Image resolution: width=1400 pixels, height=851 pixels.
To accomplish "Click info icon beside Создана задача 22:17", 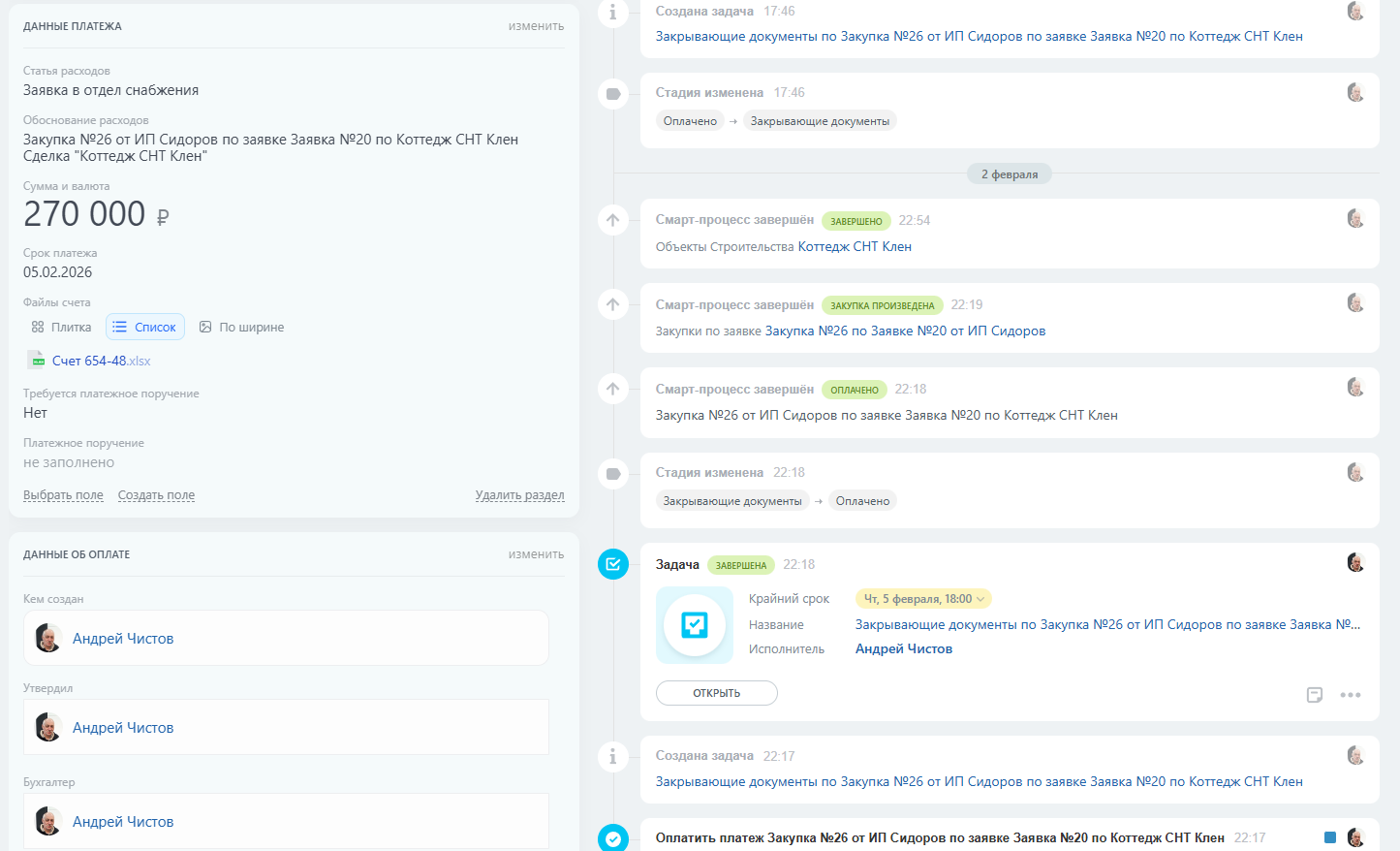I will 613,756.
